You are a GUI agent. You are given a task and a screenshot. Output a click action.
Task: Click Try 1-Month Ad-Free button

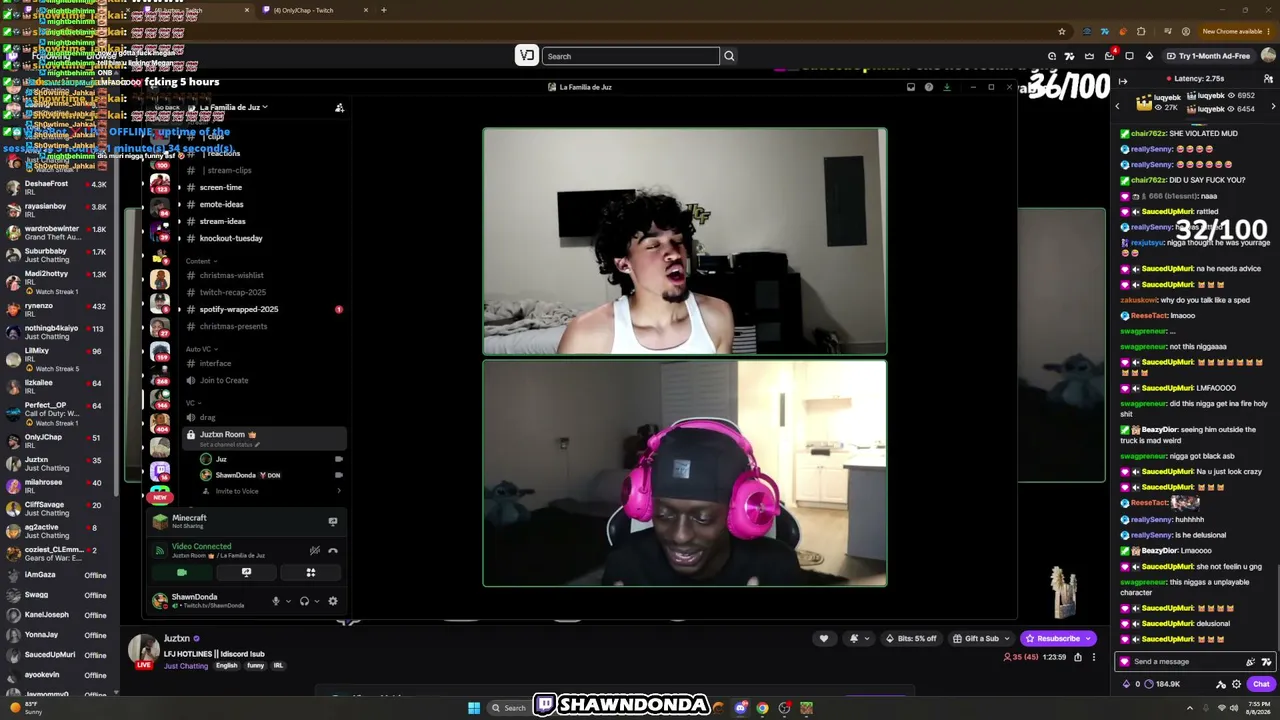1207,56
